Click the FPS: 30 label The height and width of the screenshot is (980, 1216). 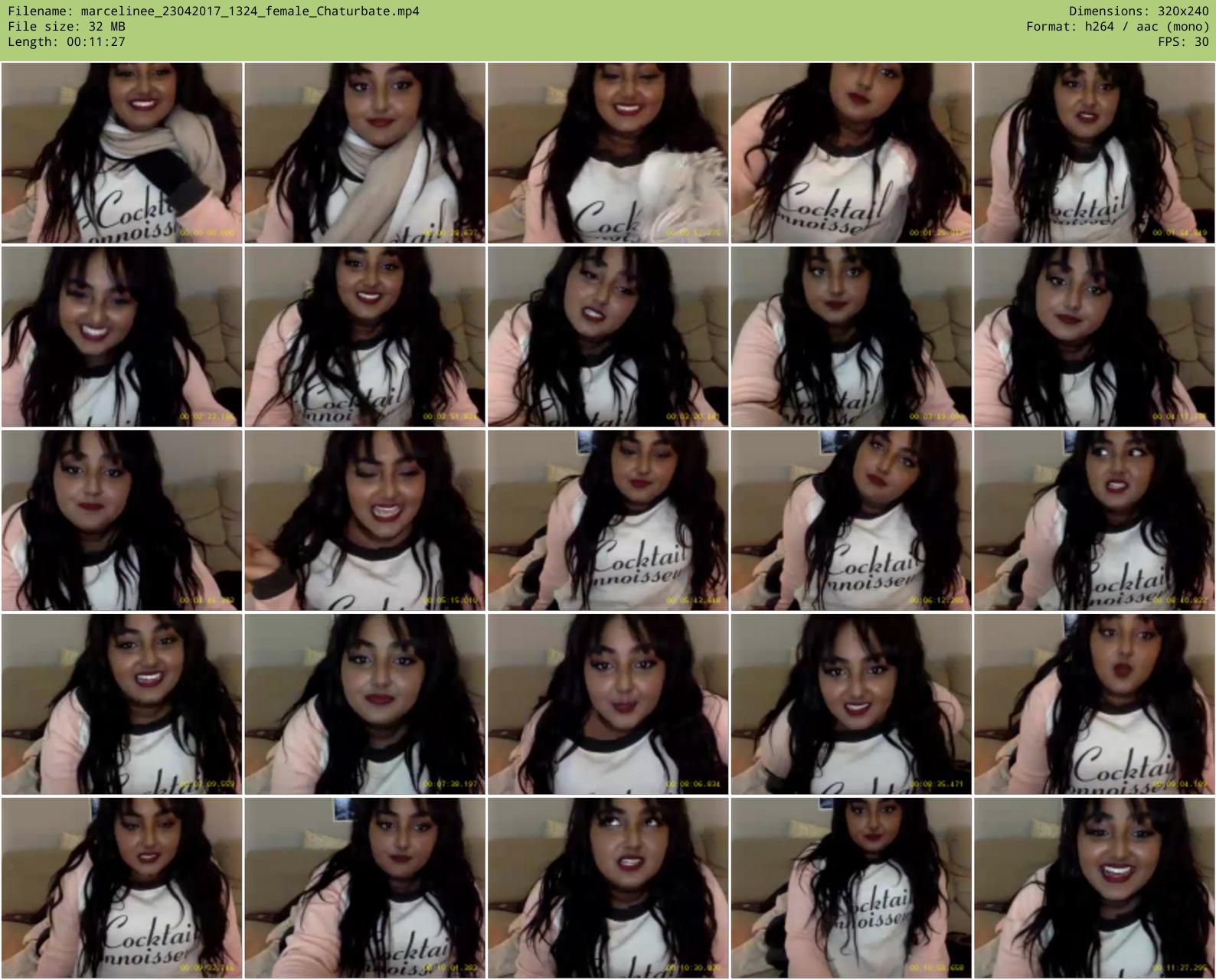pyautogui.click(x=1183, y=42)
